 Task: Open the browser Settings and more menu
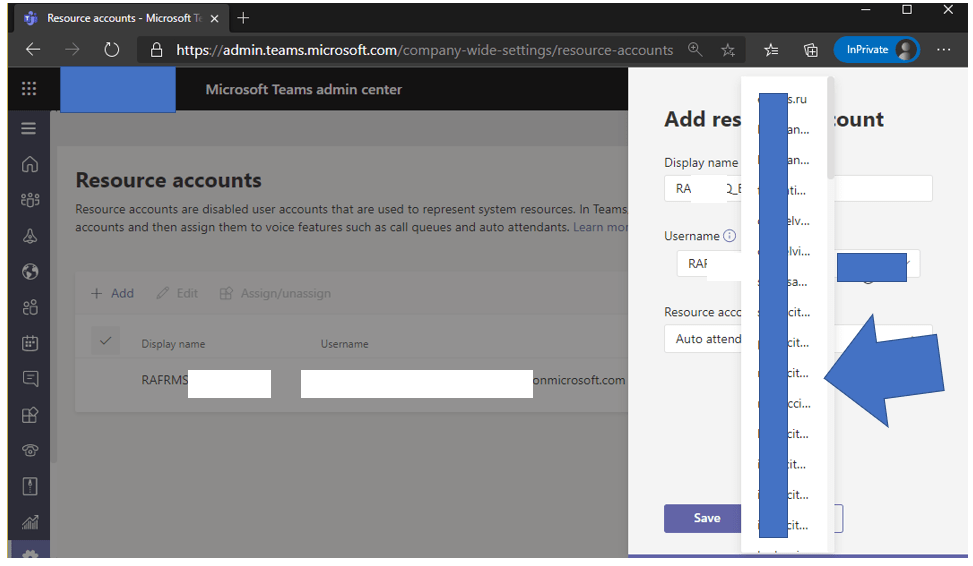pos(944,49)
